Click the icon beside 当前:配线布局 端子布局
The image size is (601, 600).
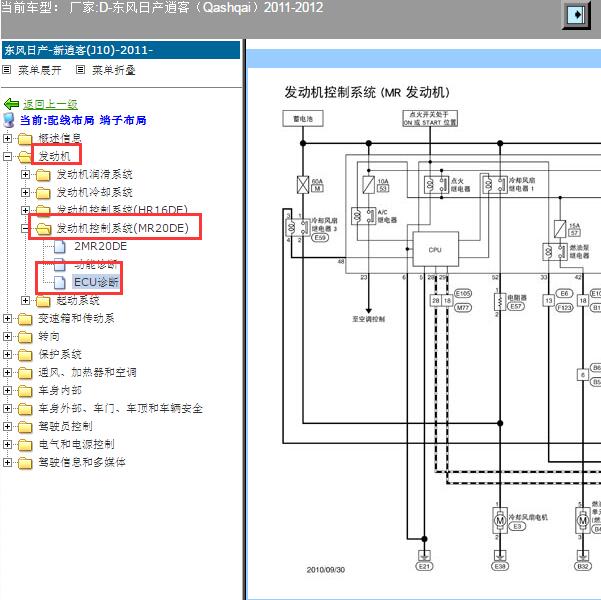click(8, 120)
